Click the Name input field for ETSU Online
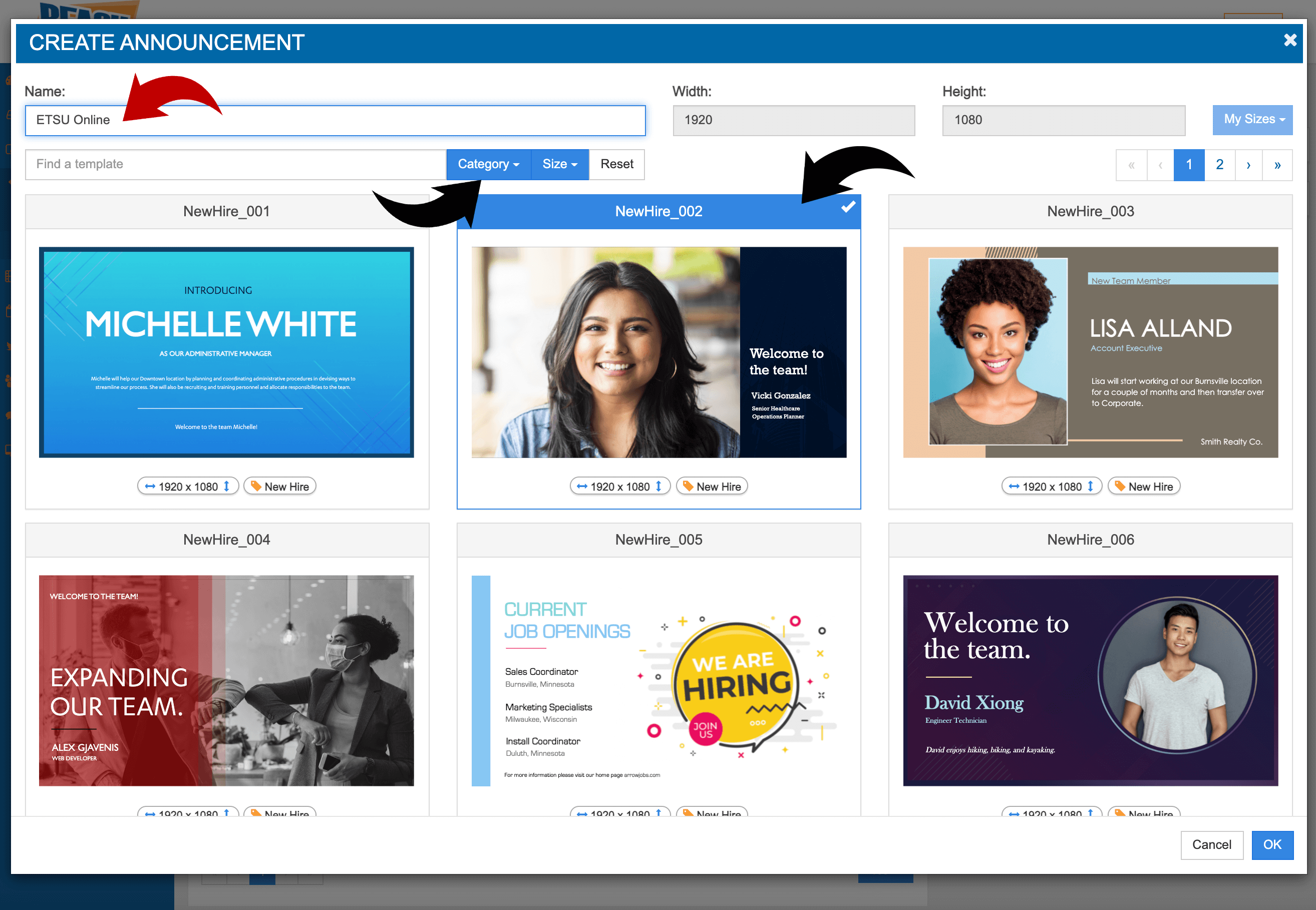Screen dimensions: 1316x910 [335, 119]
